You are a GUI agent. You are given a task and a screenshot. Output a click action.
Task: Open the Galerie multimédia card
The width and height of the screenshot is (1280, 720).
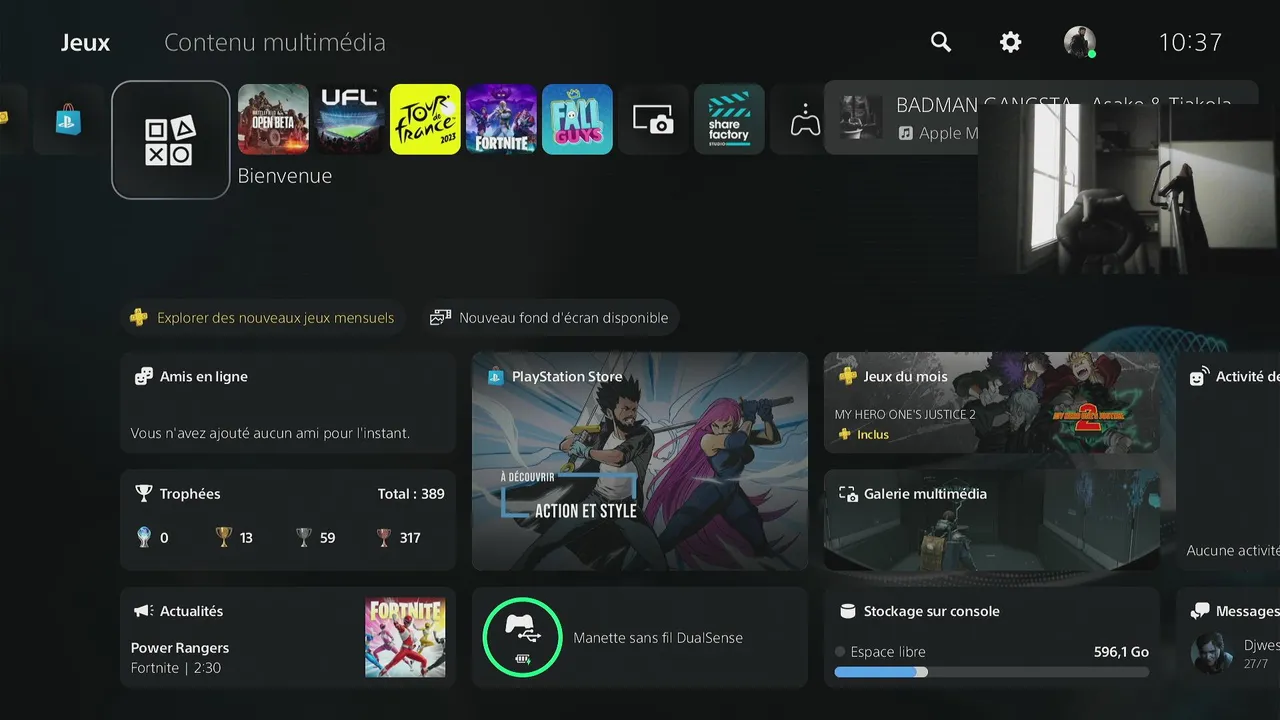pos(992,520)
